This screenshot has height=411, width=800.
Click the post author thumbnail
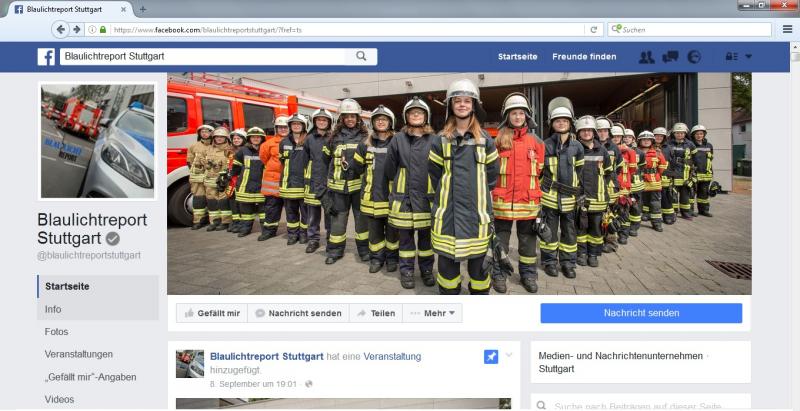pyautogui.click(x=190, y=364)
